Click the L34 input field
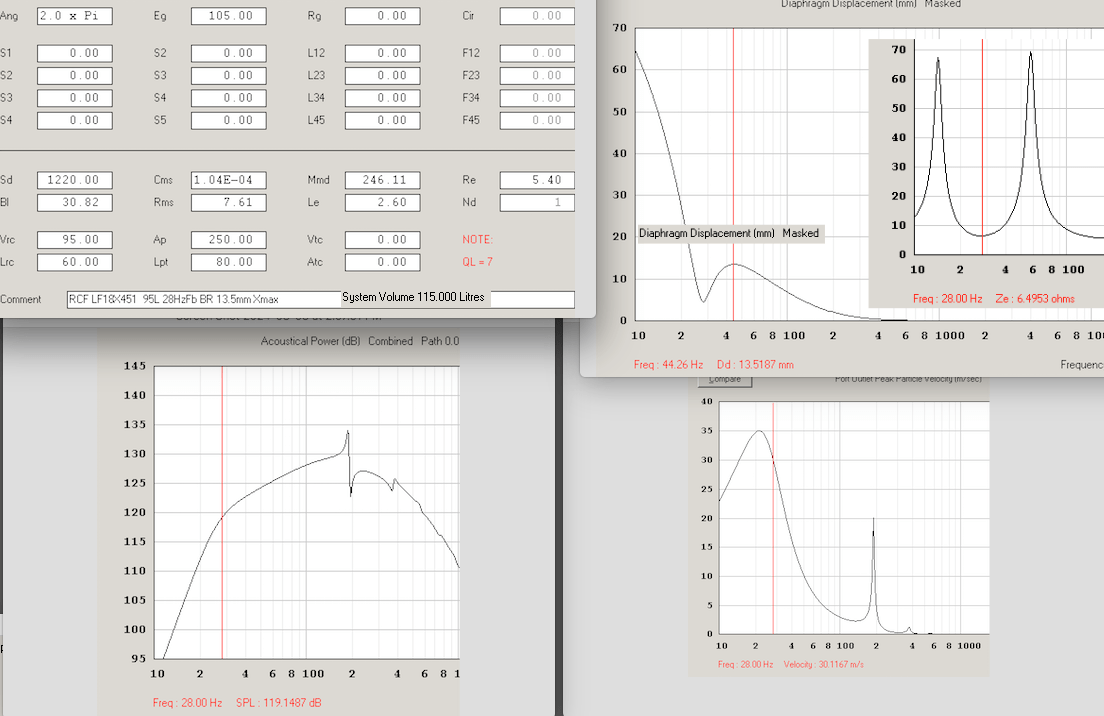The image size is (1104, 716). click(382, 98)
